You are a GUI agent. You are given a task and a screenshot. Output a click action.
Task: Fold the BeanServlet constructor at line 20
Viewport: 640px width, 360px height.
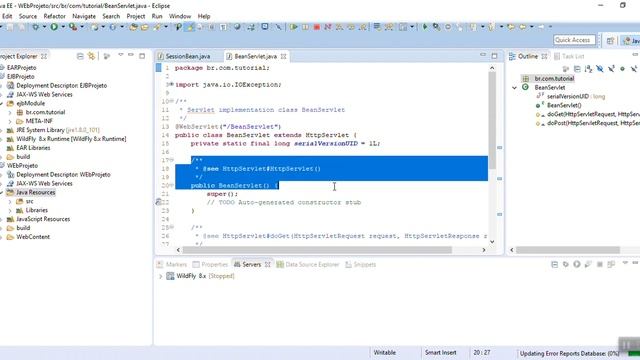[x=171, y=186]
